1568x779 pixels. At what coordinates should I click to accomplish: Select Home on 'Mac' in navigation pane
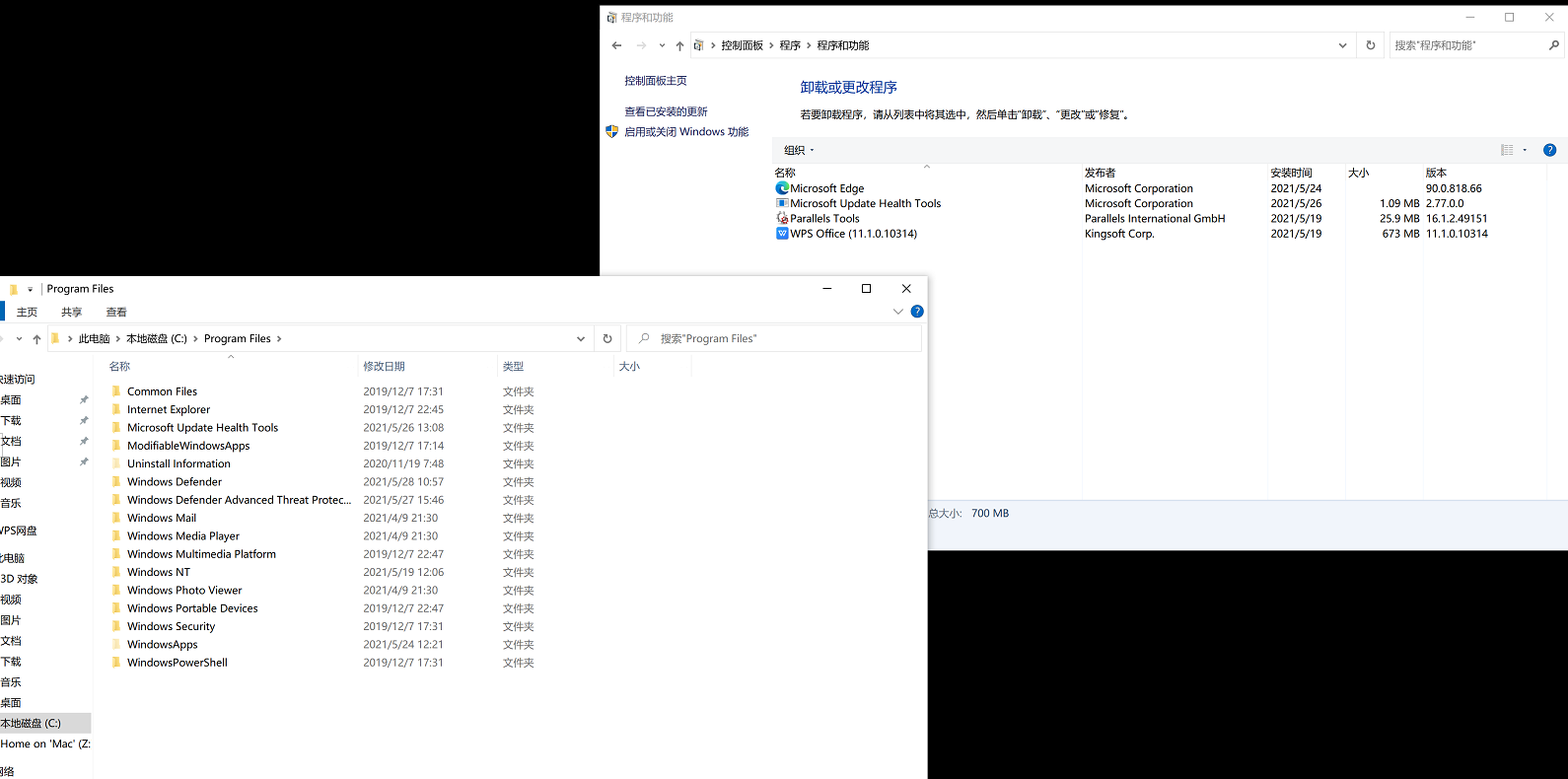tap(45, 744)
